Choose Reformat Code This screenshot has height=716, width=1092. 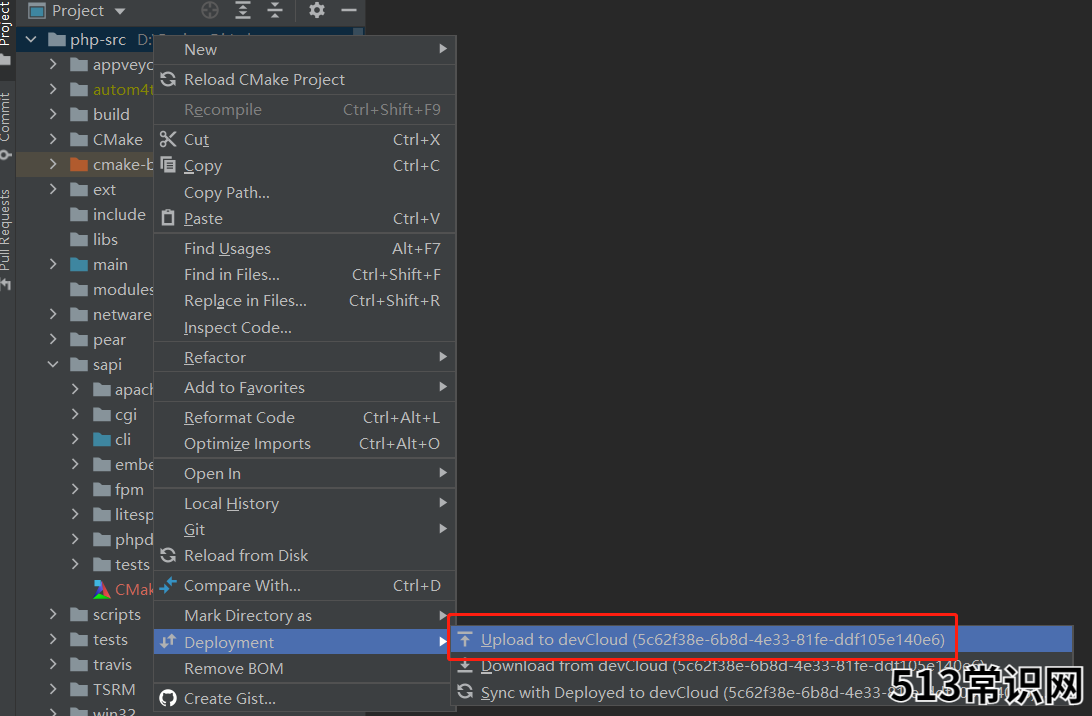[x=304, y=417]
